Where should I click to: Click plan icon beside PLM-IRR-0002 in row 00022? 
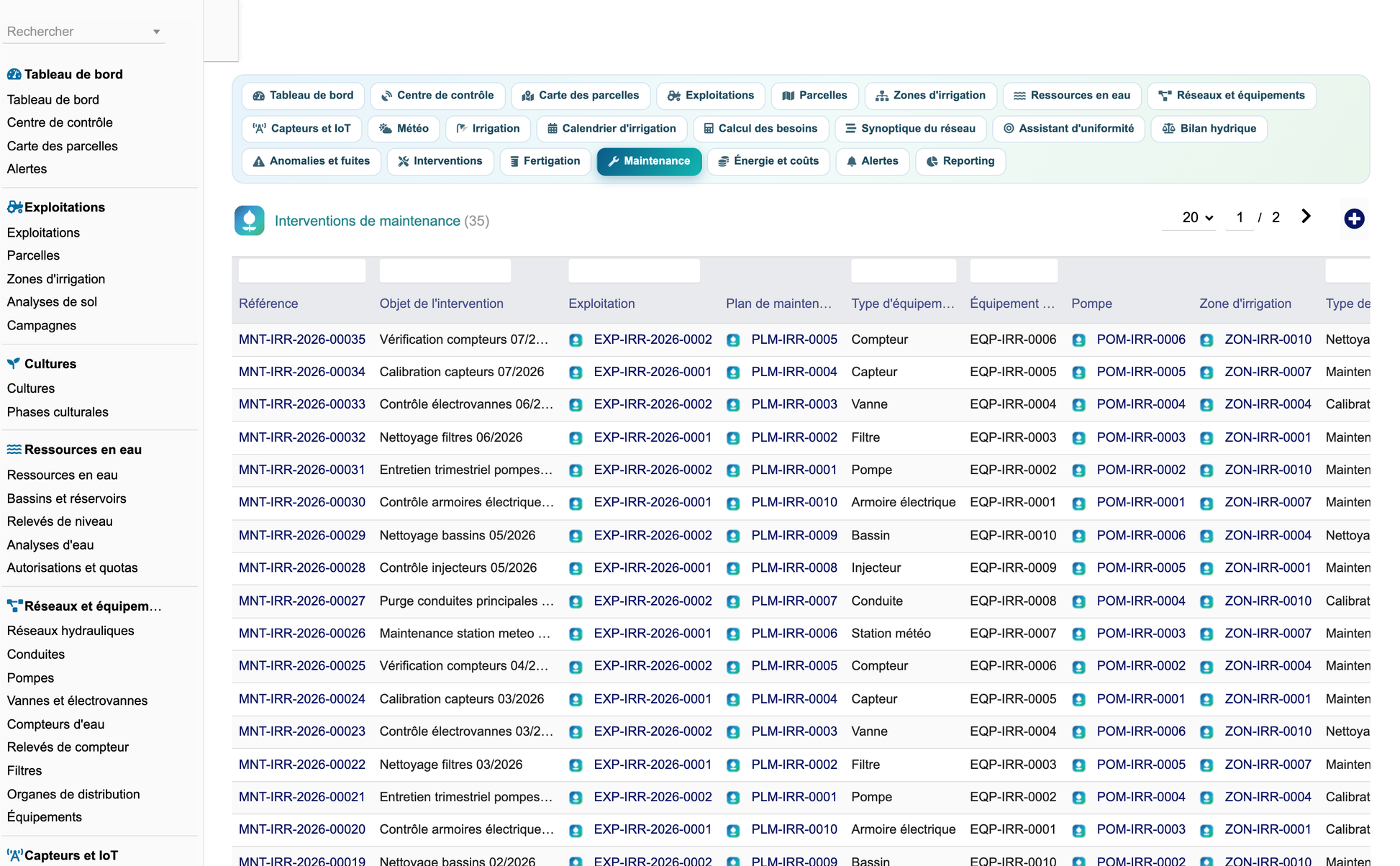pyautogui.click(x=733, y=765)
